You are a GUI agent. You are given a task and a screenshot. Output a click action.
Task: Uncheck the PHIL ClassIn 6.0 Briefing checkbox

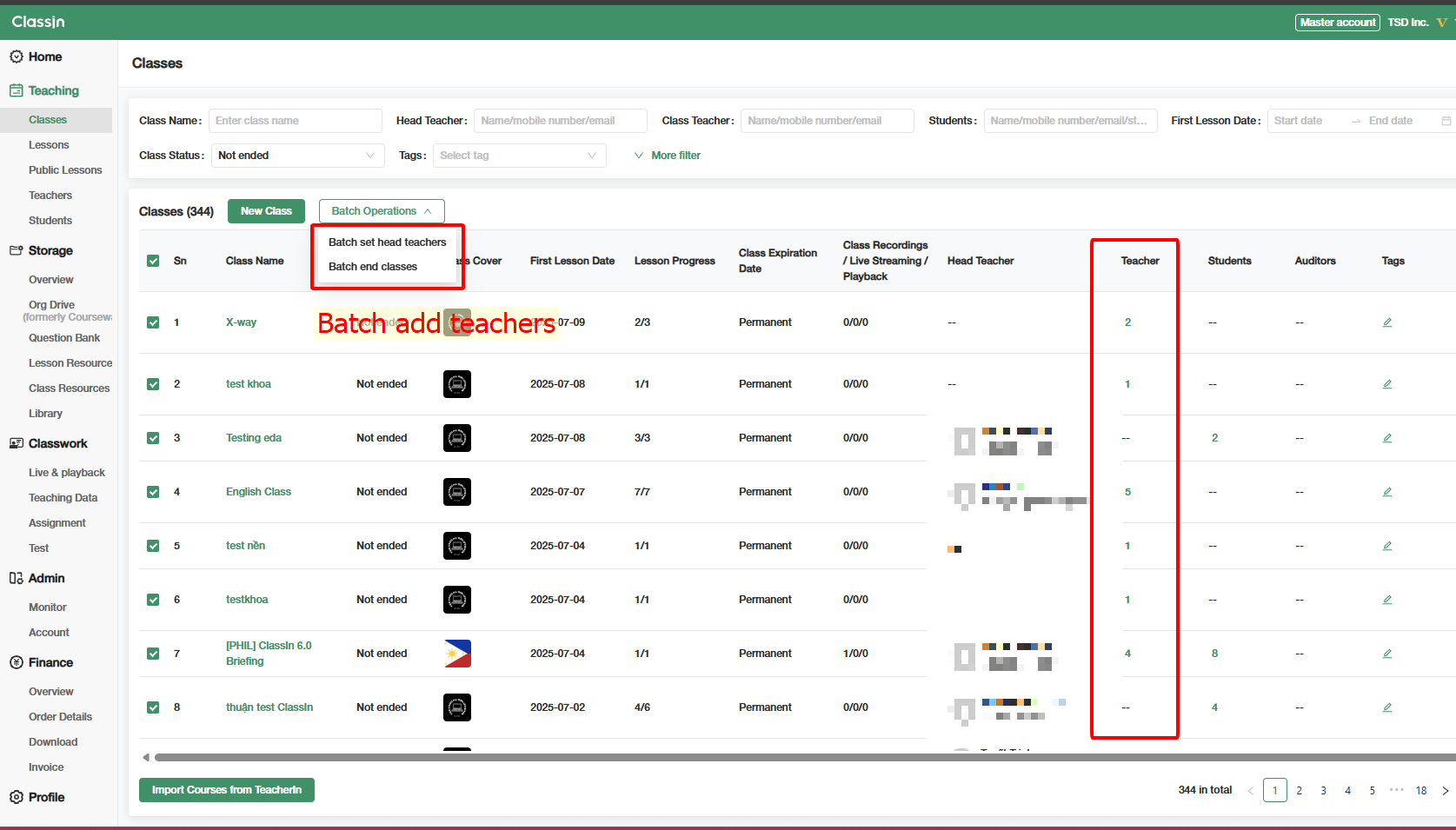pos(153,654)
